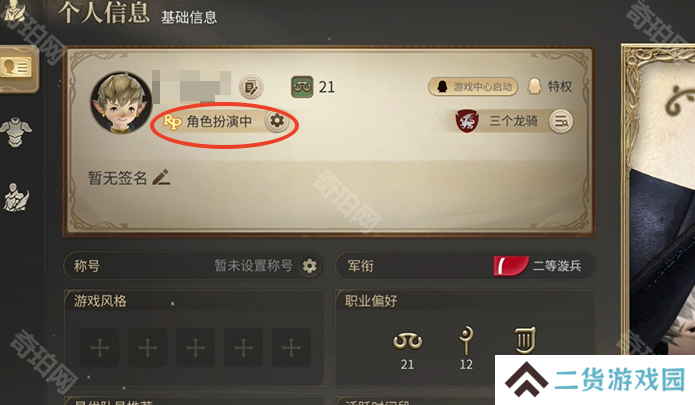The height and width of the screenshot is (405, 695).
Task: Open role-play status gear settings
Action: pos(277,121)
